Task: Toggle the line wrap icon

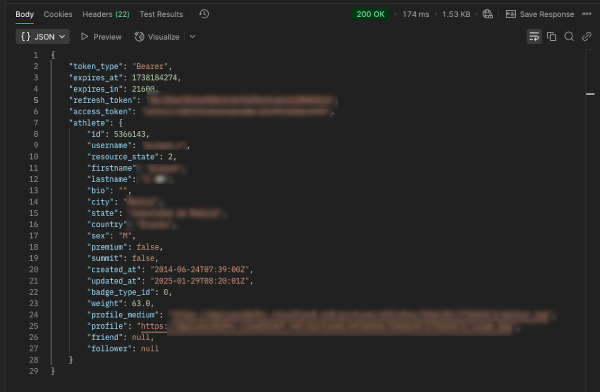Action: tap(534, 37)
